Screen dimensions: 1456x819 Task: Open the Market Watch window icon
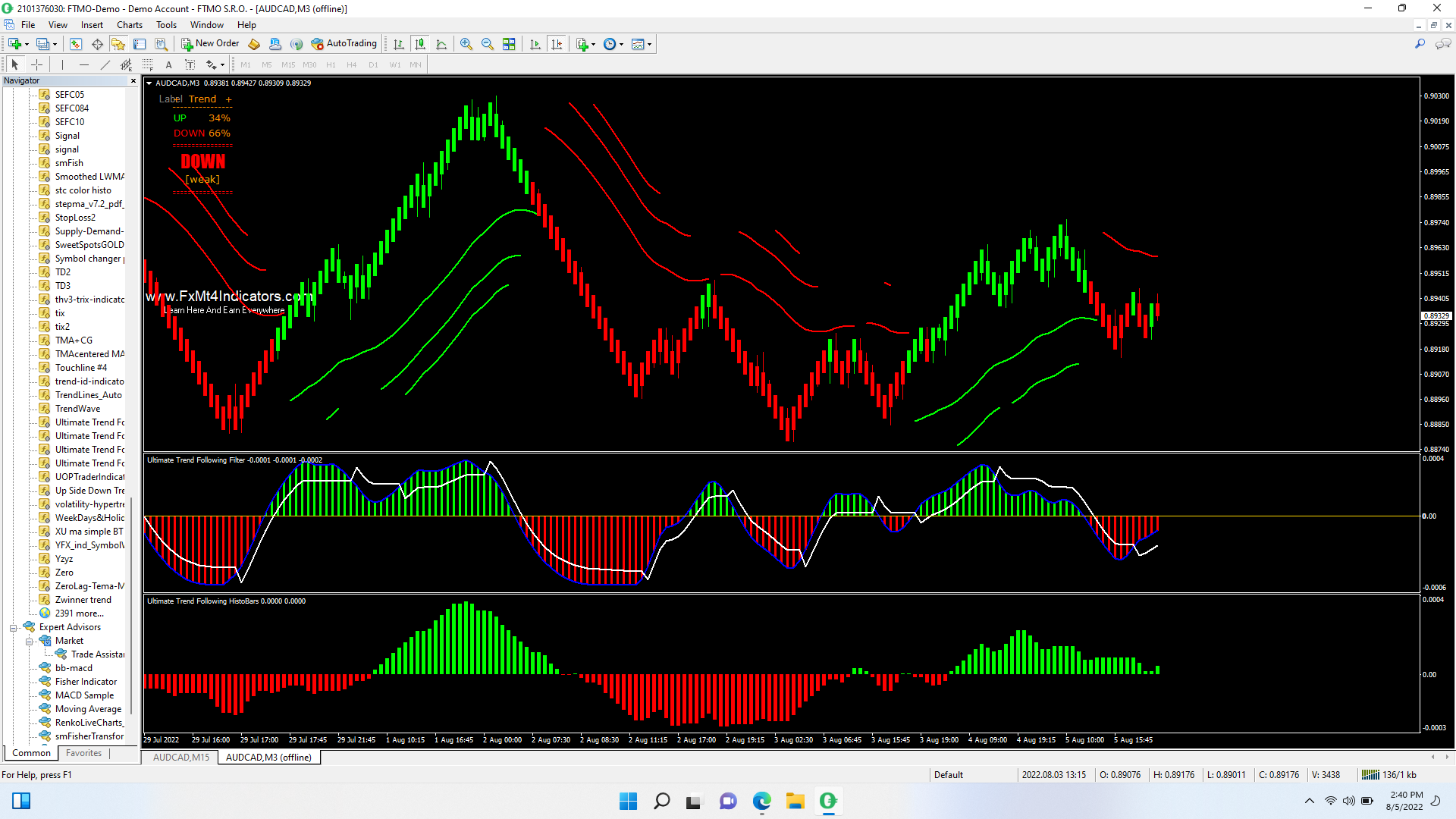click(76, 44)
